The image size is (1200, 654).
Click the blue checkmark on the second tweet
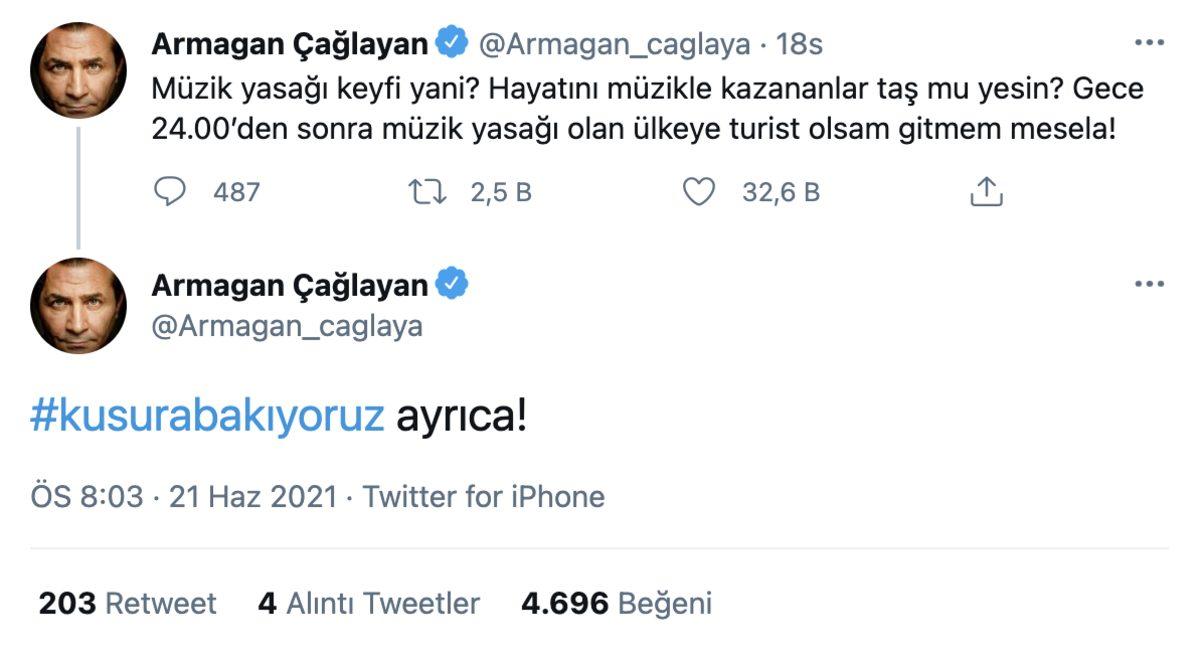450,284
